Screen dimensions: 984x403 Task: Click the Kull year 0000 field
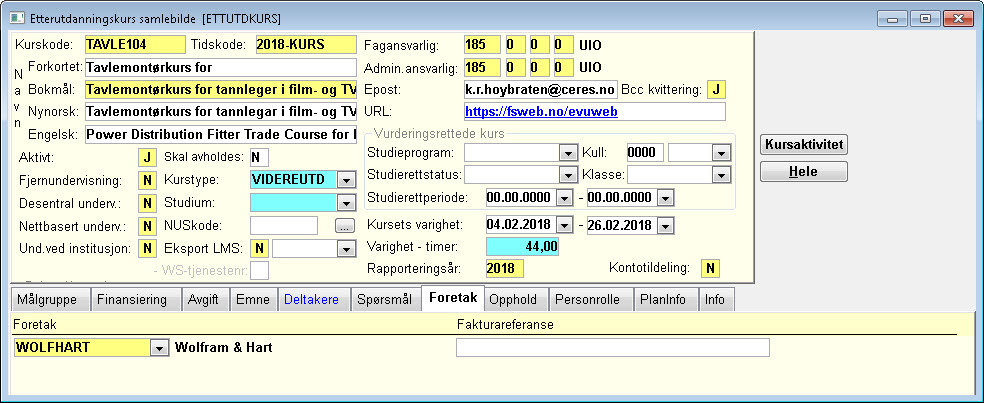point(644,153)
